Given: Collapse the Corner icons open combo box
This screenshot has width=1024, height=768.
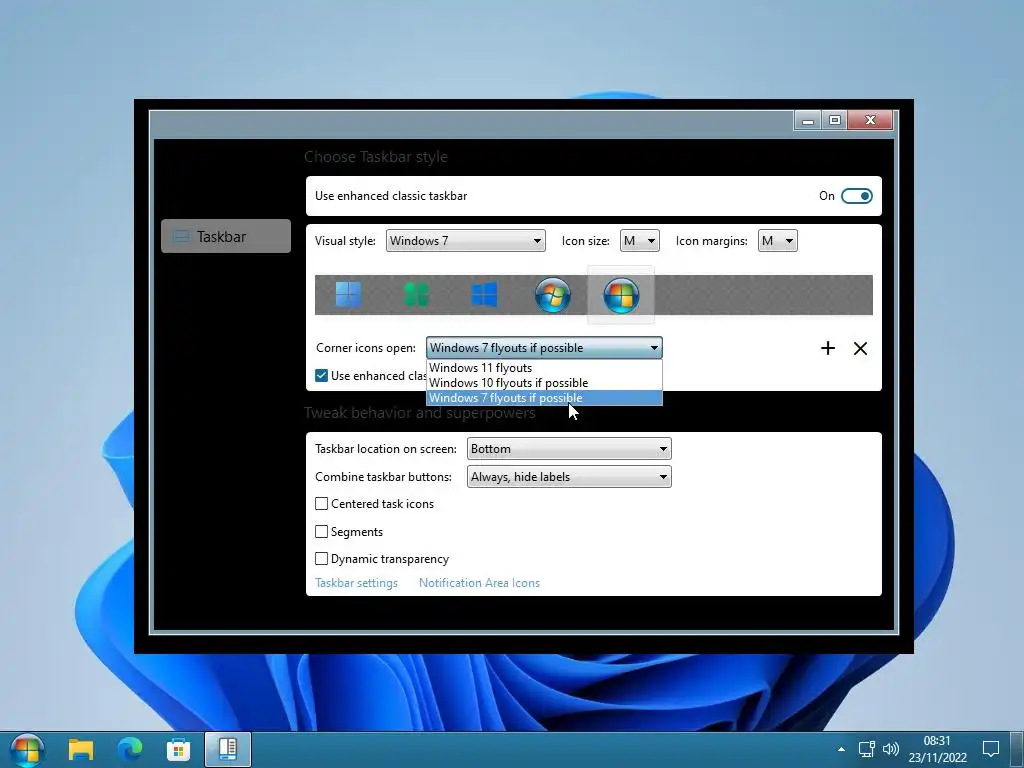Looking at the screenshot, I should coord(544,347).
